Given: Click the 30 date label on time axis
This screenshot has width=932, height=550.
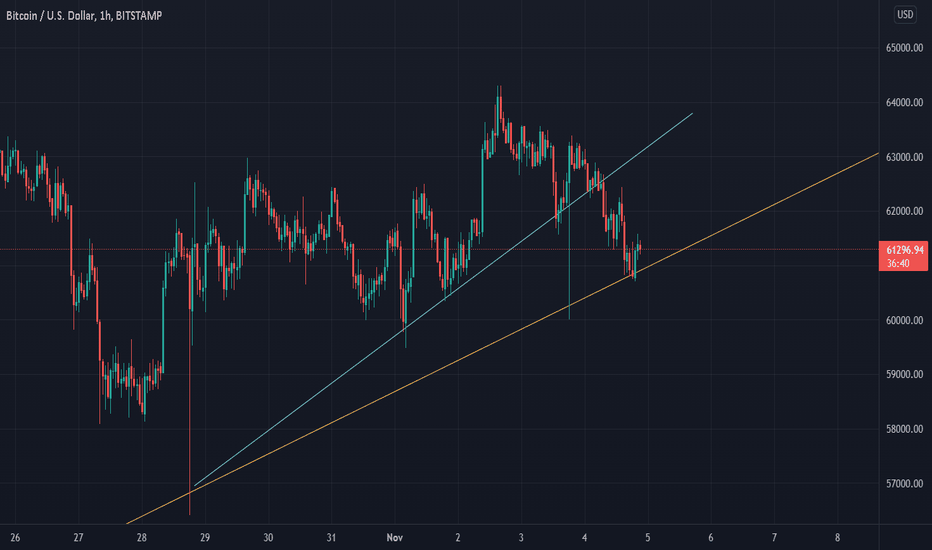Looking at the screenshot, I should click(268, 538).
